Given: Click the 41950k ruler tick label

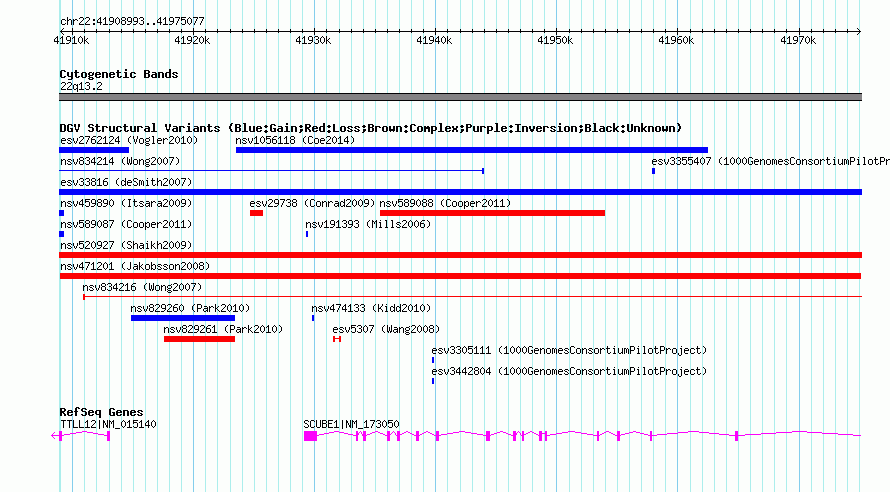Looking at the screenshot, I should tap(555, 40).
